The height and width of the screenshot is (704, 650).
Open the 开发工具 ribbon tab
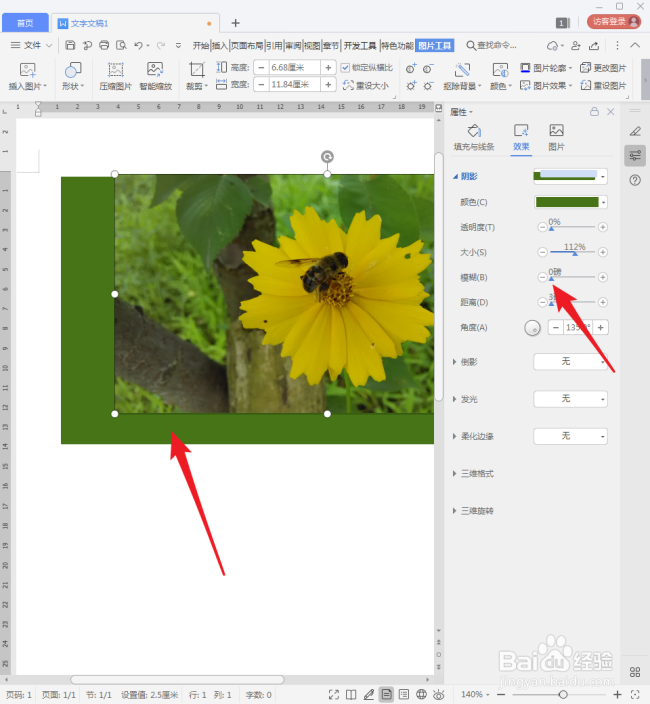360,45
